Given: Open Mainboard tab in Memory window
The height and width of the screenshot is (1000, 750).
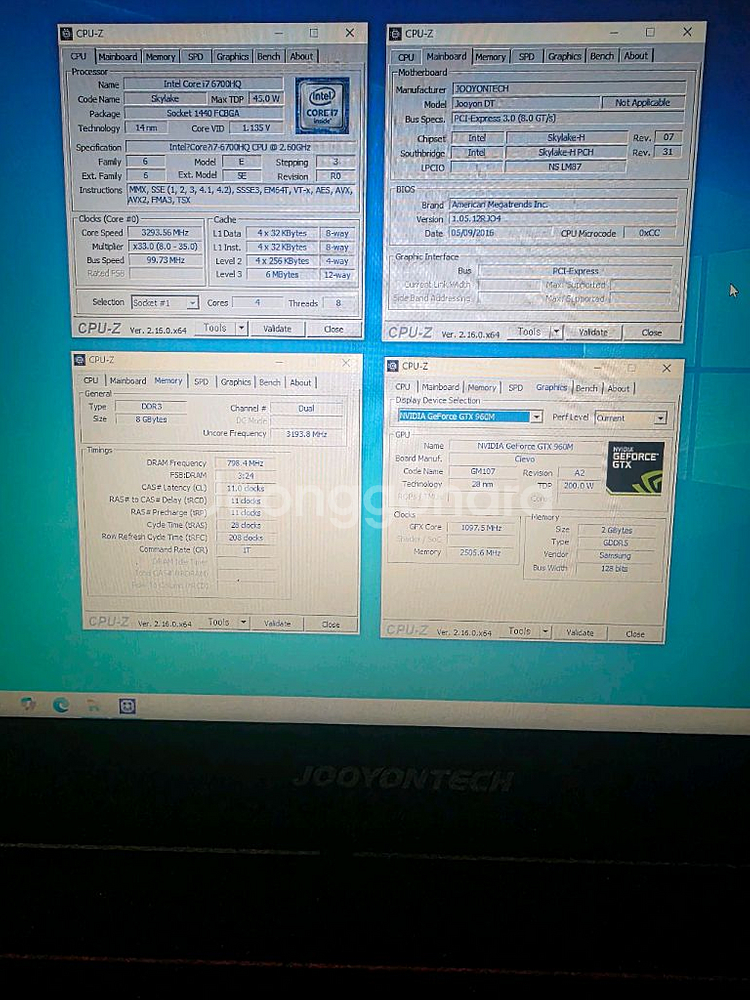Looking at the screenshot, I should click(128, 380).
